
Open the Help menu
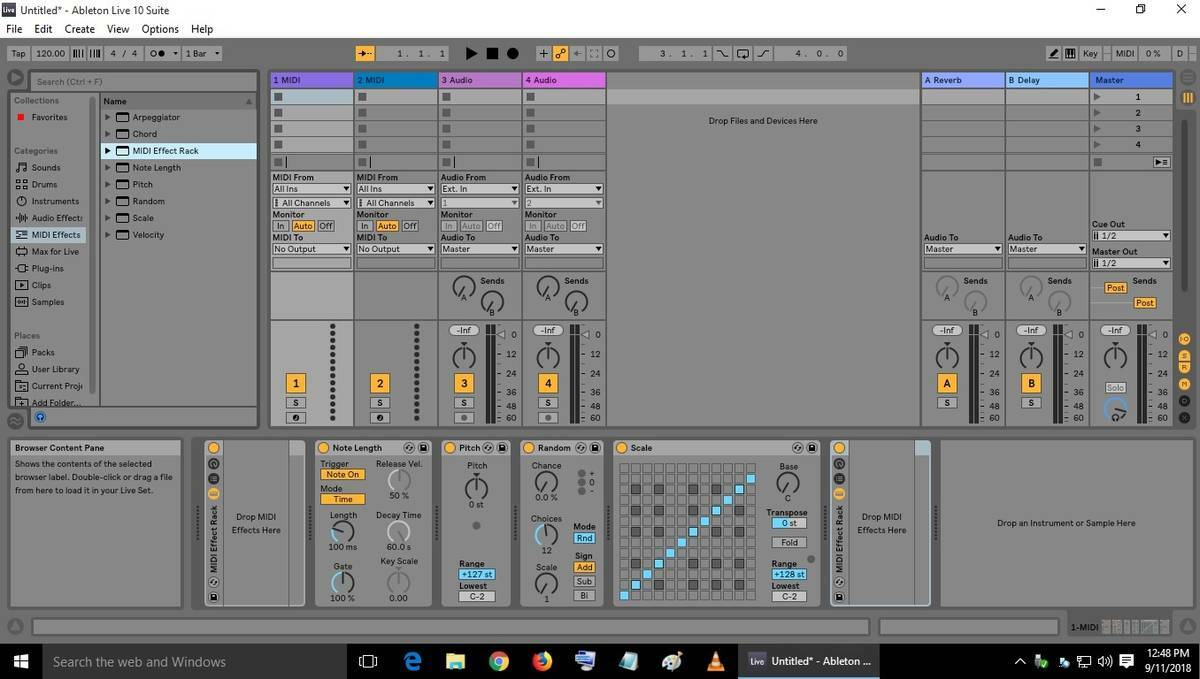202,29
